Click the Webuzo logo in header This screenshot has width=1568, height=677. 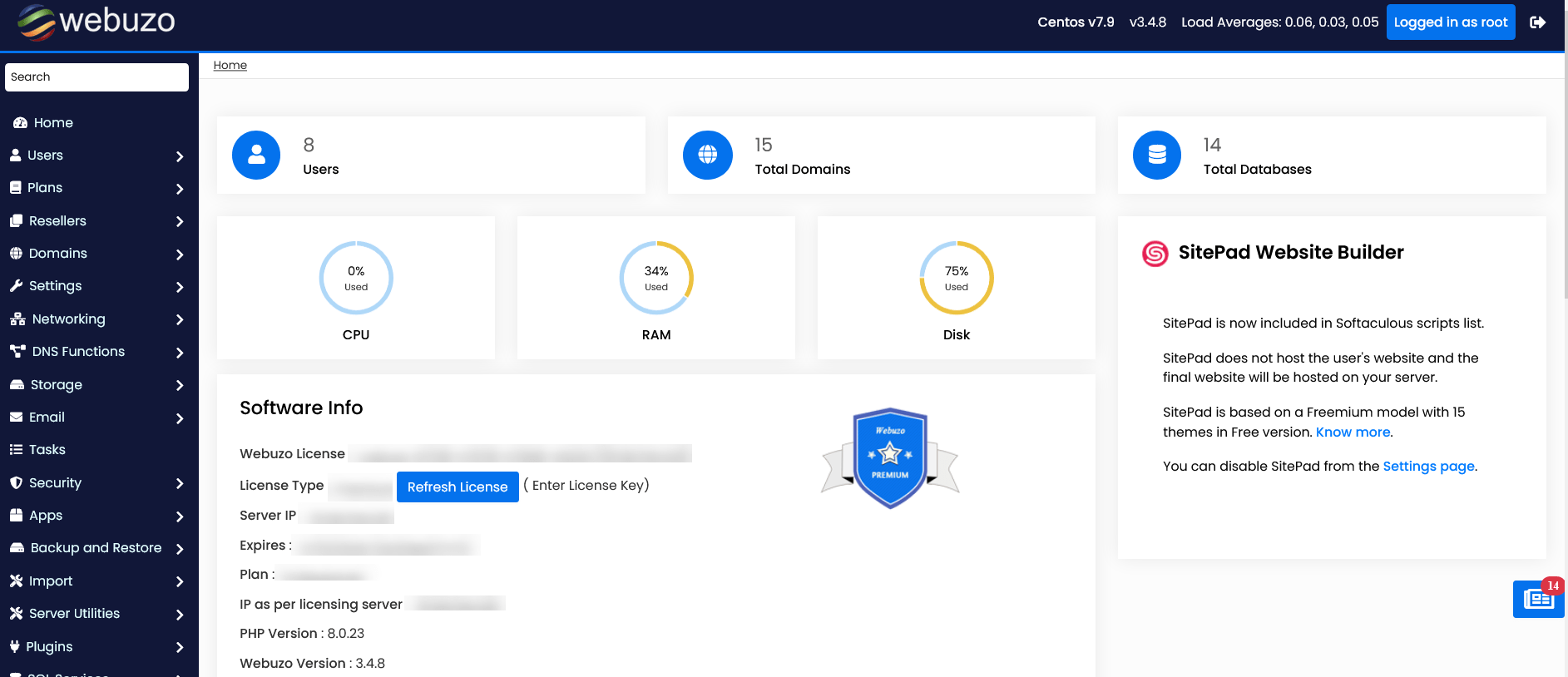[96, 21]
